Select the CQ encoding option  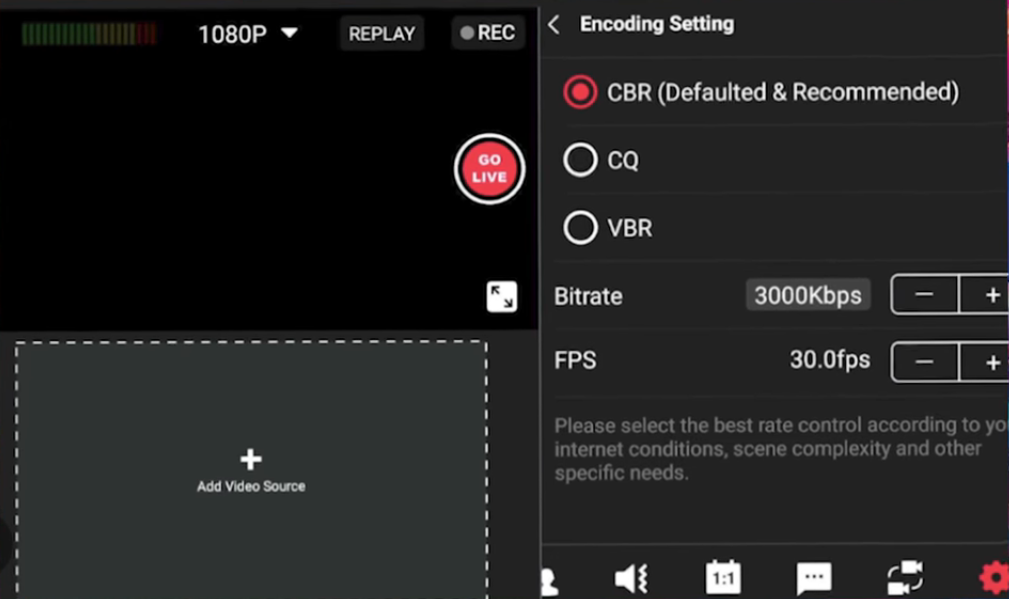tap(580, 160)
